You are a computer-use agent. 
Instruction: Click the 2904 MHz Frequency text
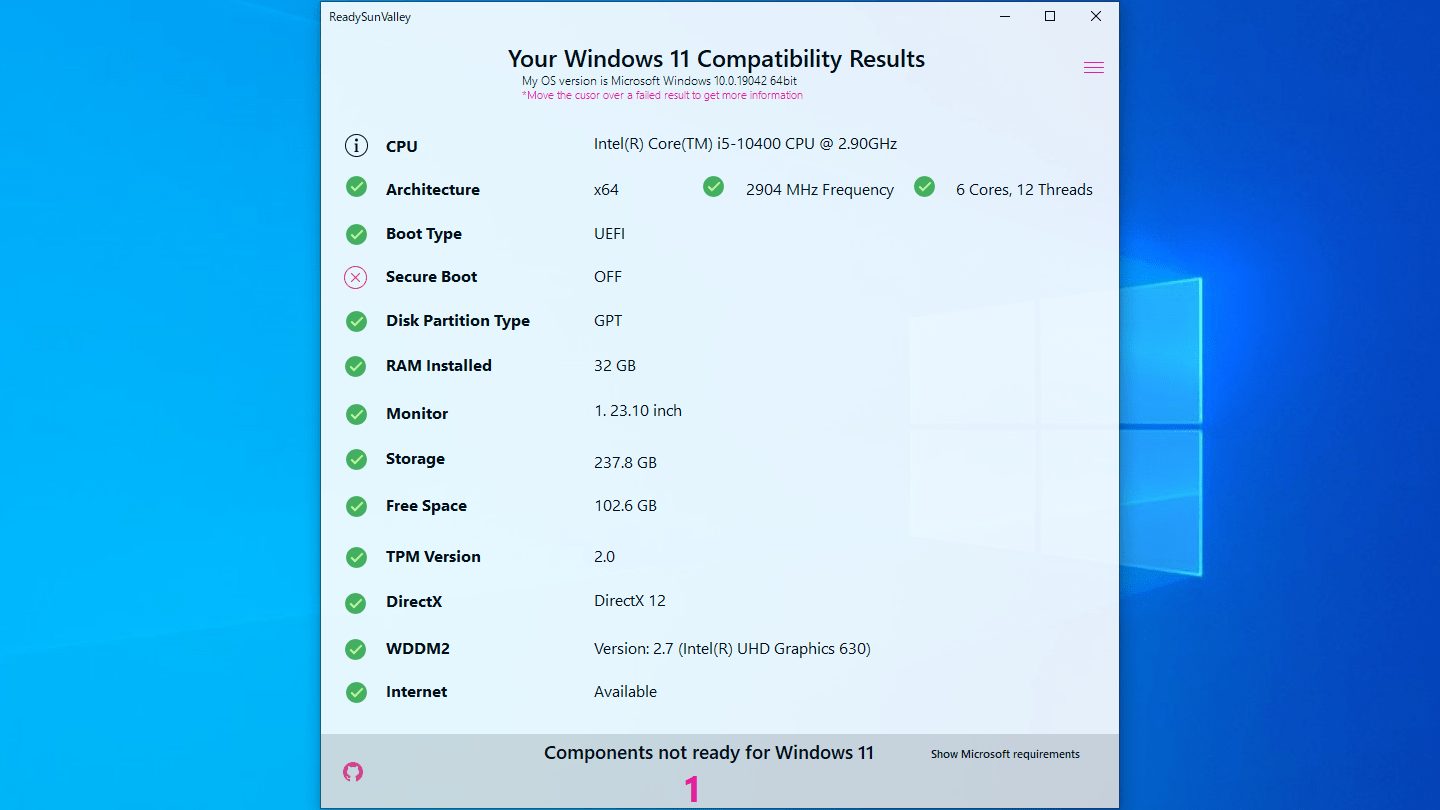point(820,190)
